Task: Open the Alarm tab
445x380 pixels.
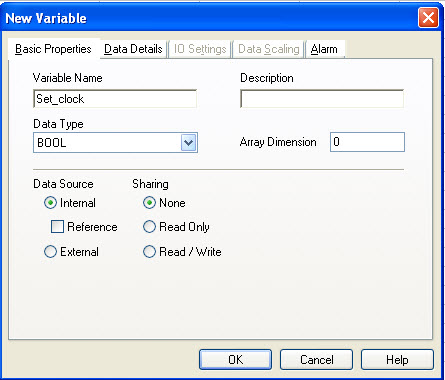Action: pyautogui.click(x=324, y=49)
